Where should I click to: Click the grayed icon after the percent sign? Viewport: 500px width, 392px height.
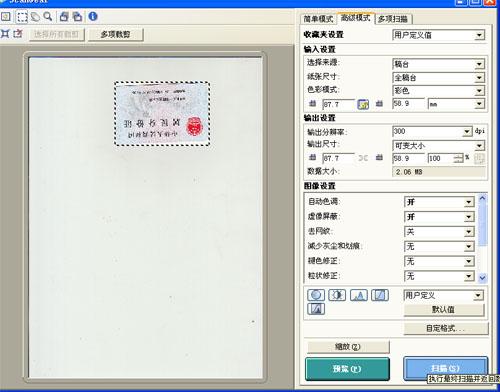coord(479,158)
